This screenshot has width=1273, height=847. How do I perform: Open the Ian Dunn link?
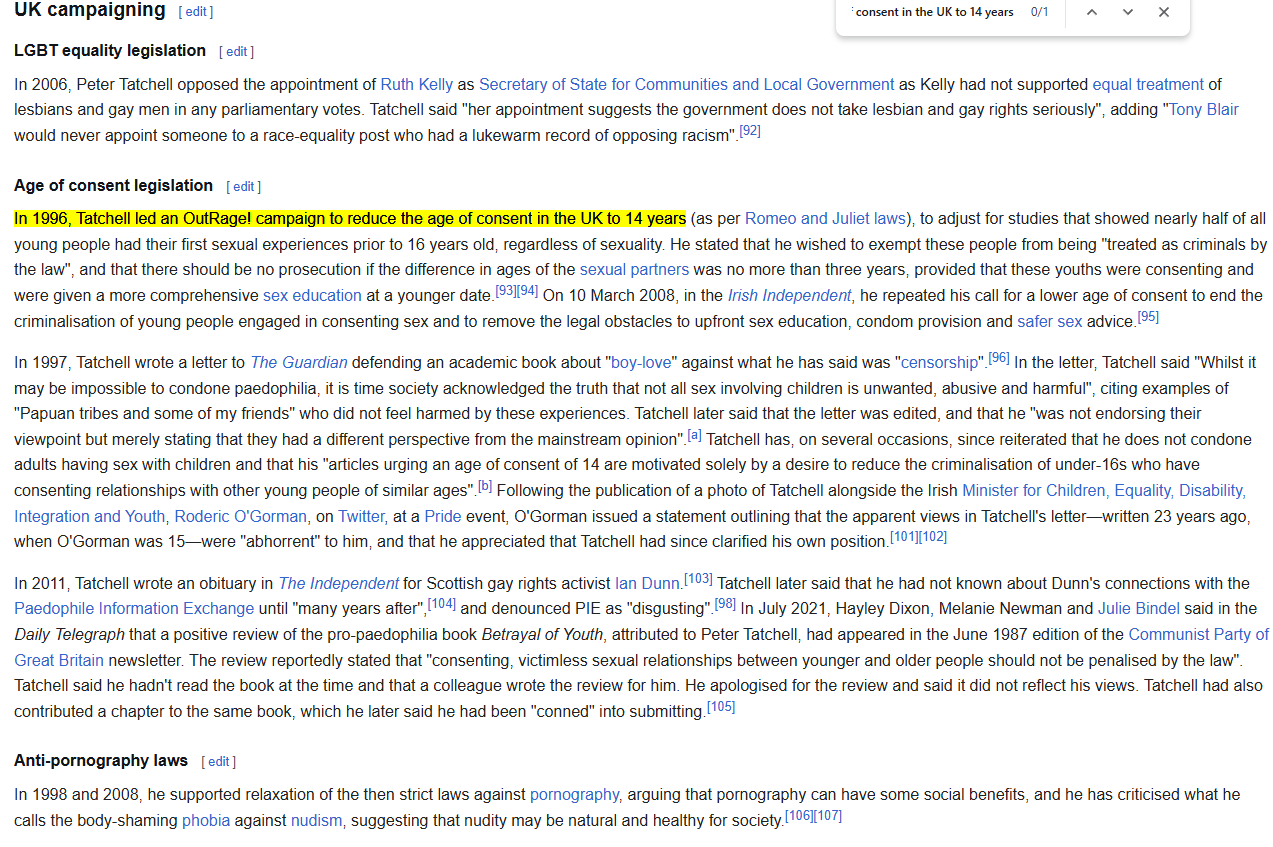(647, 584)
